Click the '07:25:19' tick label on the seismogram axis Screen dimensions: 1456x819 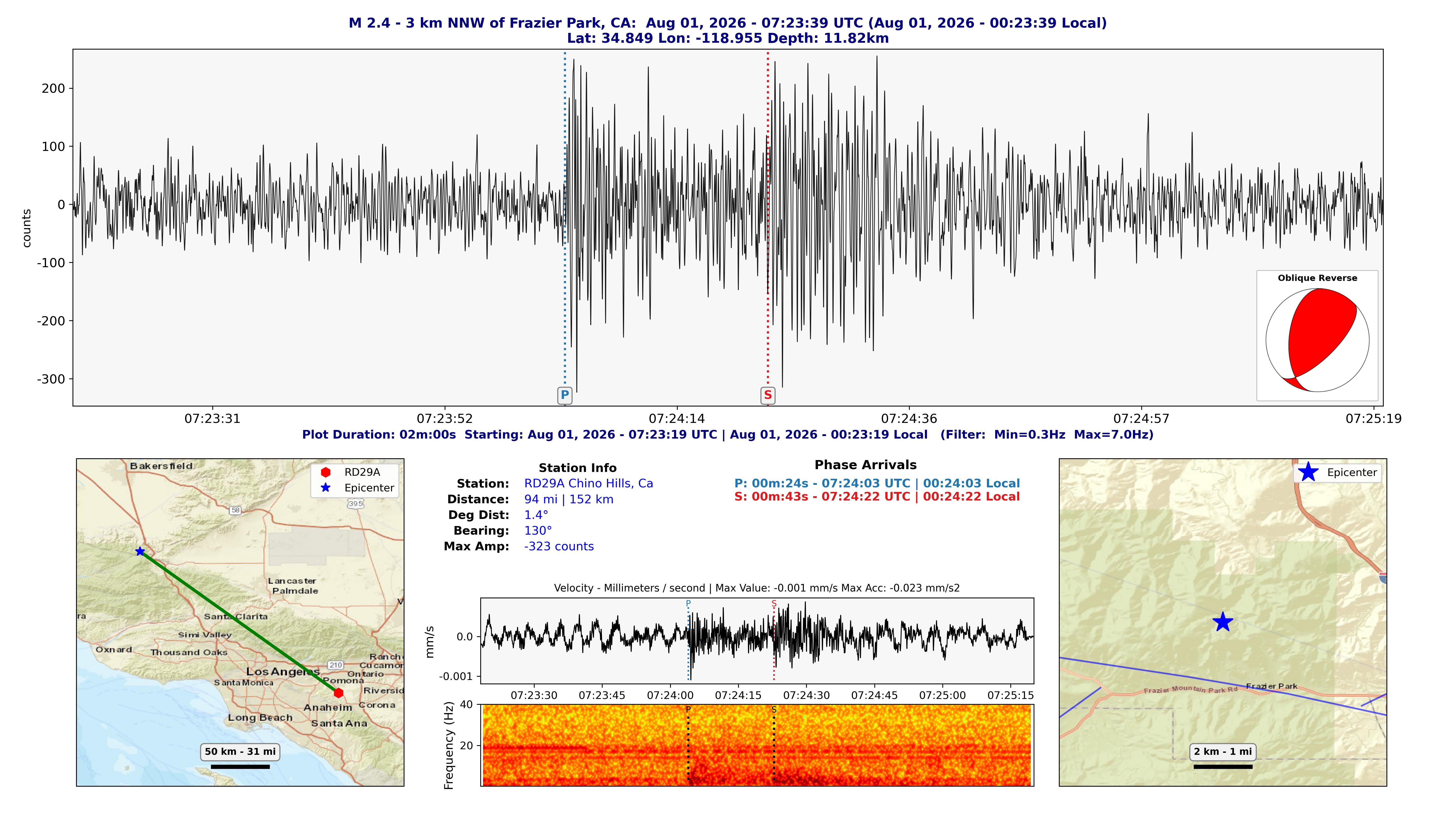[x=1374, y=419]
